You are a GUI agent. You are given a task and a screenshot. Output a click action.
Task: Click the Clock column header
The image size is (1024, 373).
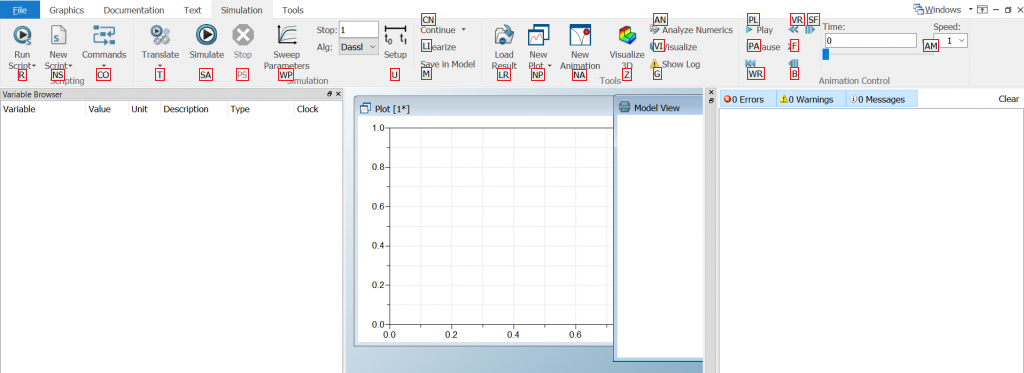coord(318,109)
